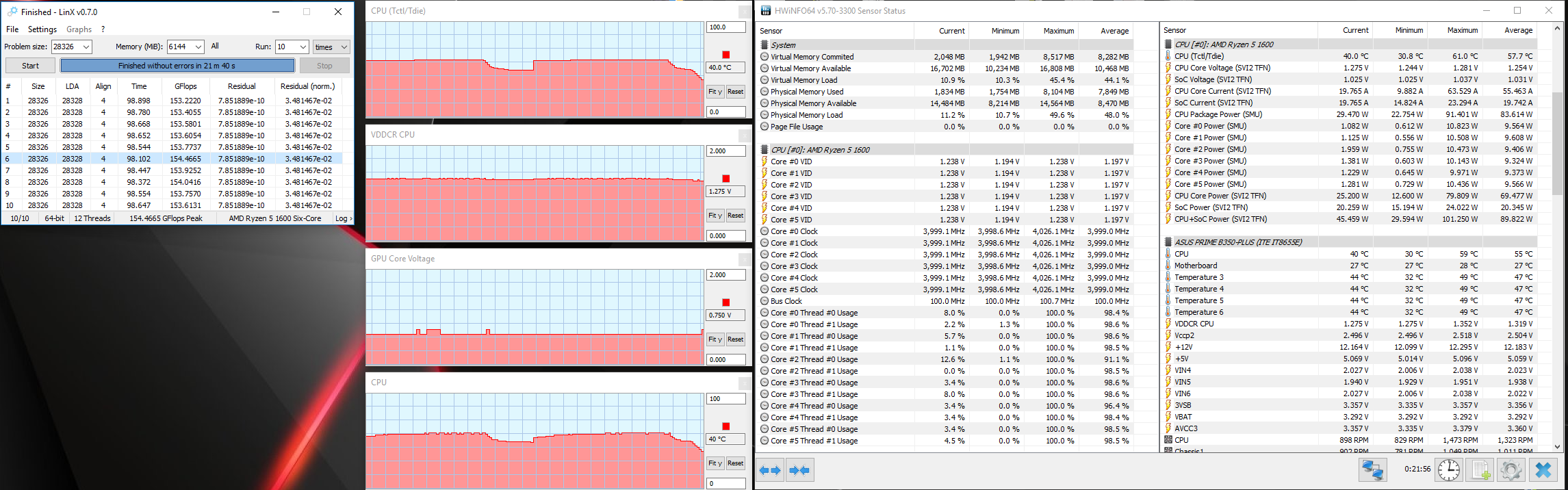Click the CPU fan RPM icon
The image size is (1568, 490).
pos(1168,440)
